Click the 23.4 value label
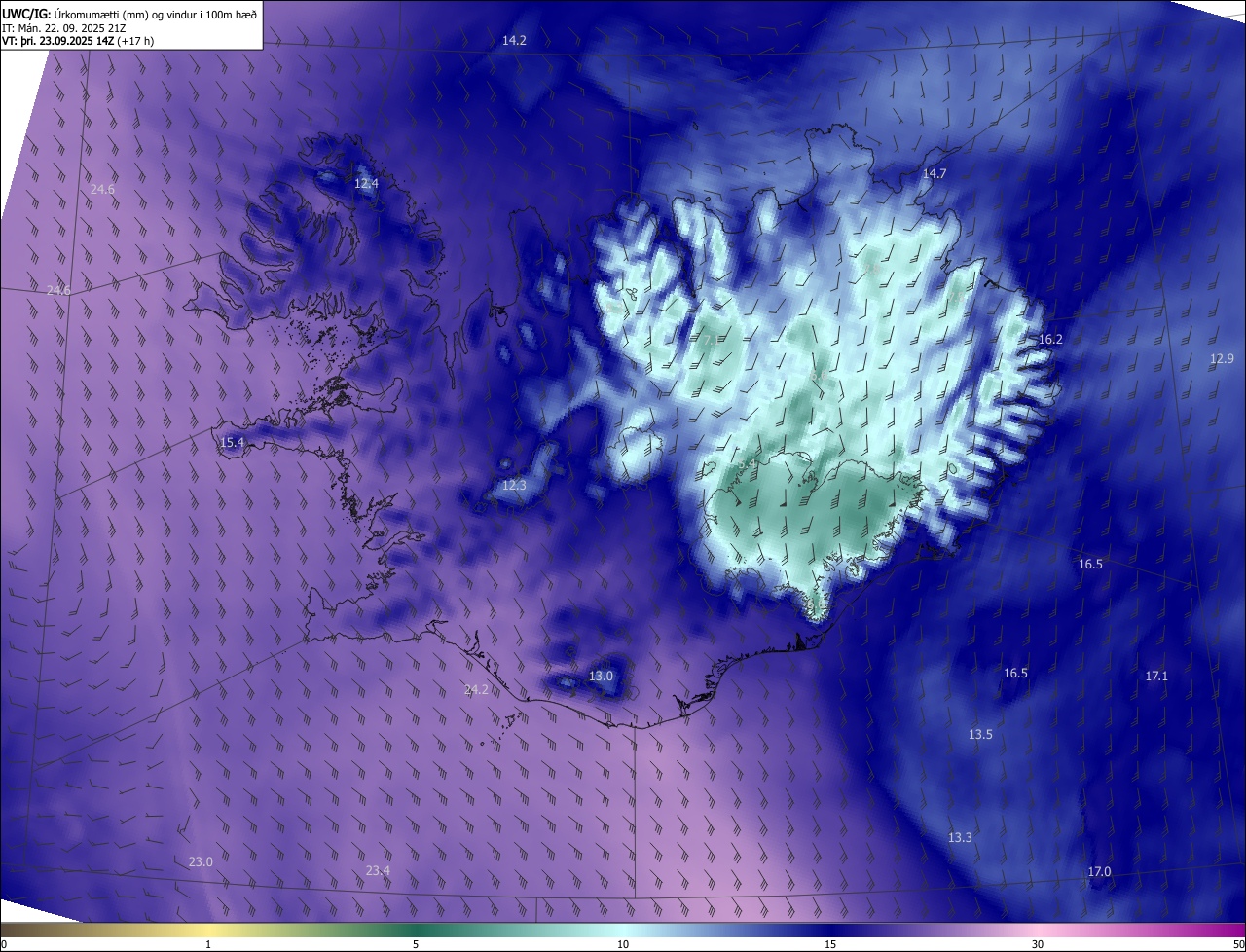Image resolution: width=1246 pixels, height=952 pixels. click(378, 871)
